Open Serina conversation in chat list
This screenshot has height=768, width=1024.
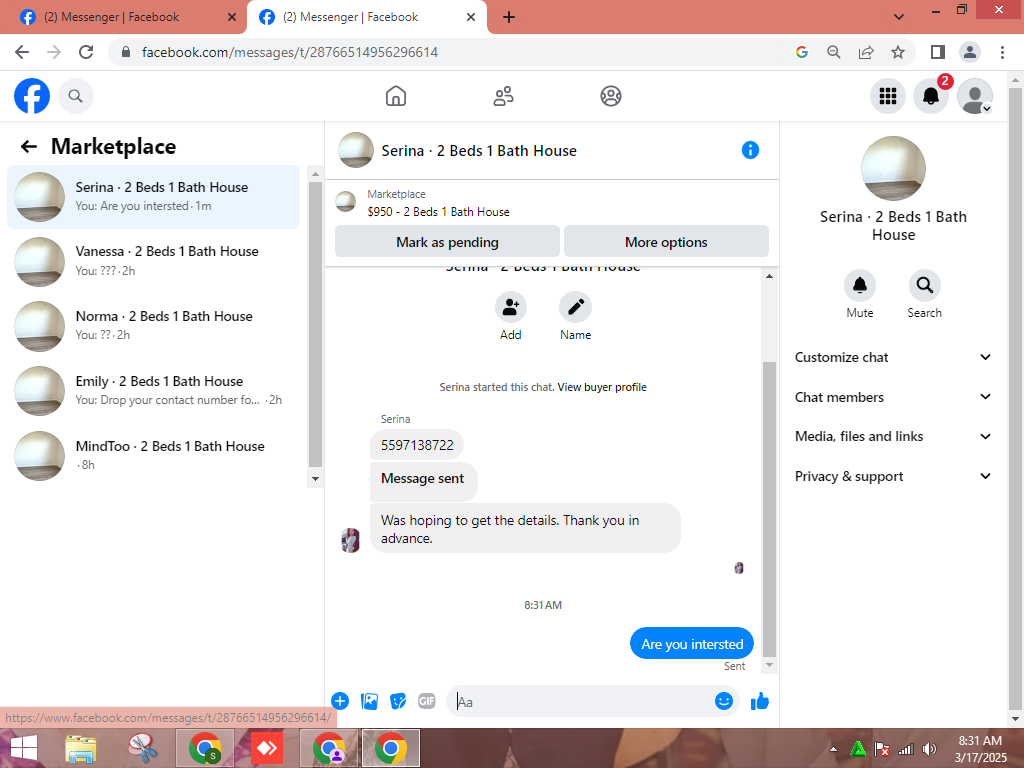click(153, 197)
